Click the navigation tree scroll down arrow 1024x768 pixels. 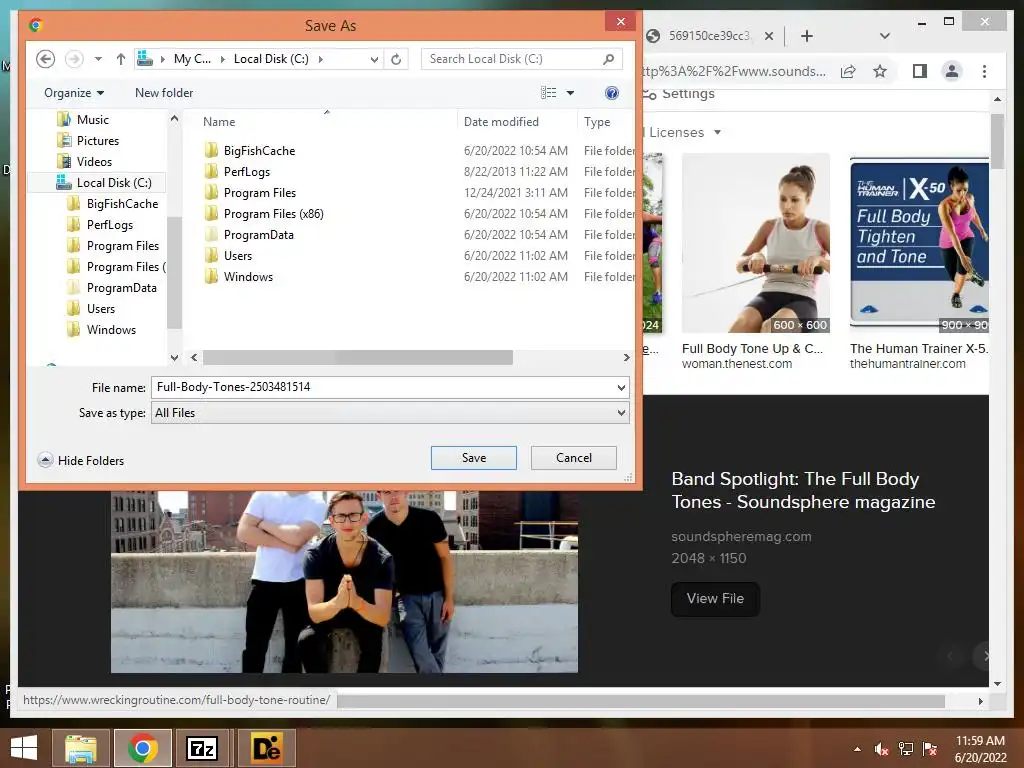click(x=174, y=357)
